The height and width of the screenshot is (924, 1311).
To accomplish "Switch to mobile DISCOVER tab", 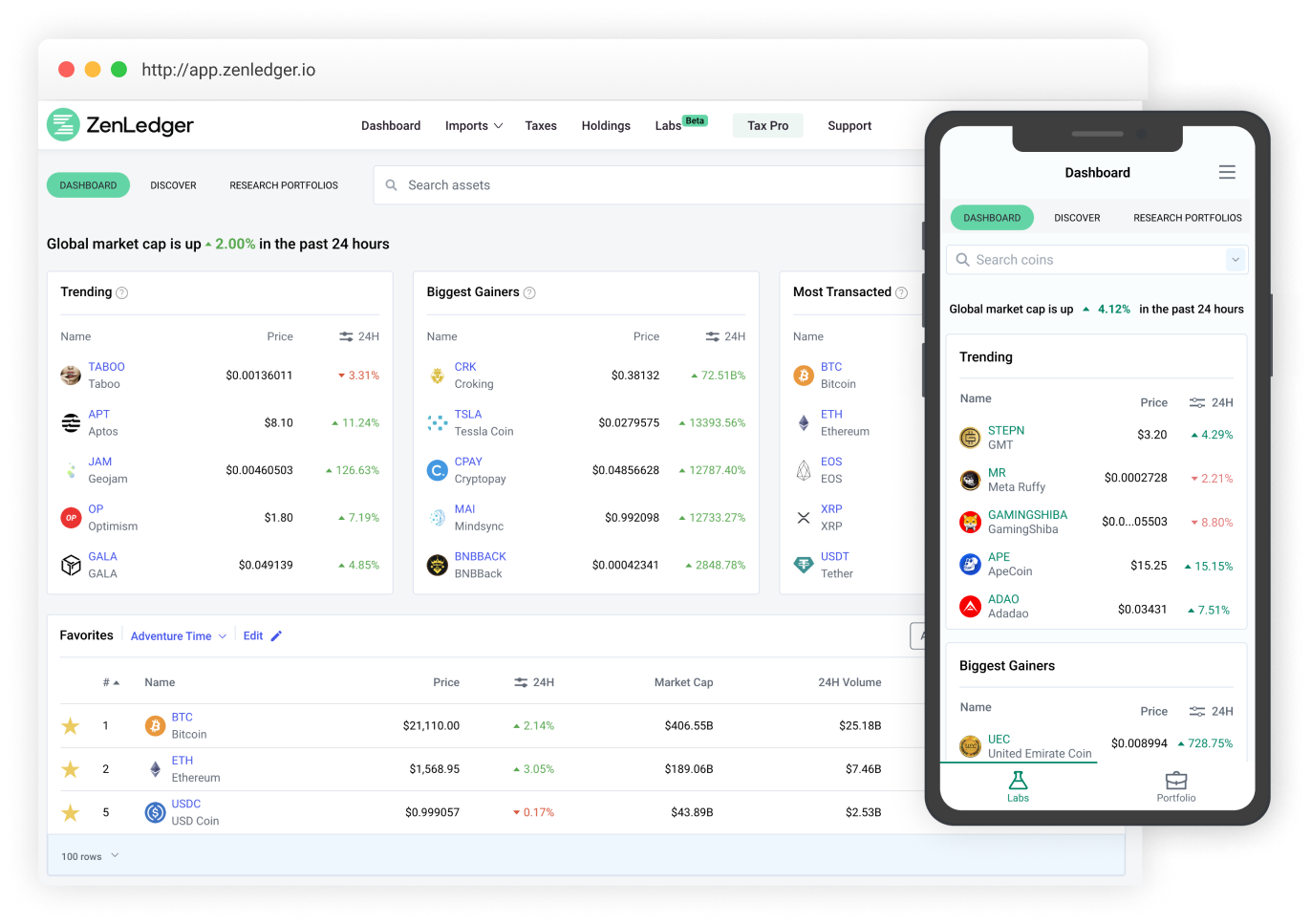I will pos(1077,218).
